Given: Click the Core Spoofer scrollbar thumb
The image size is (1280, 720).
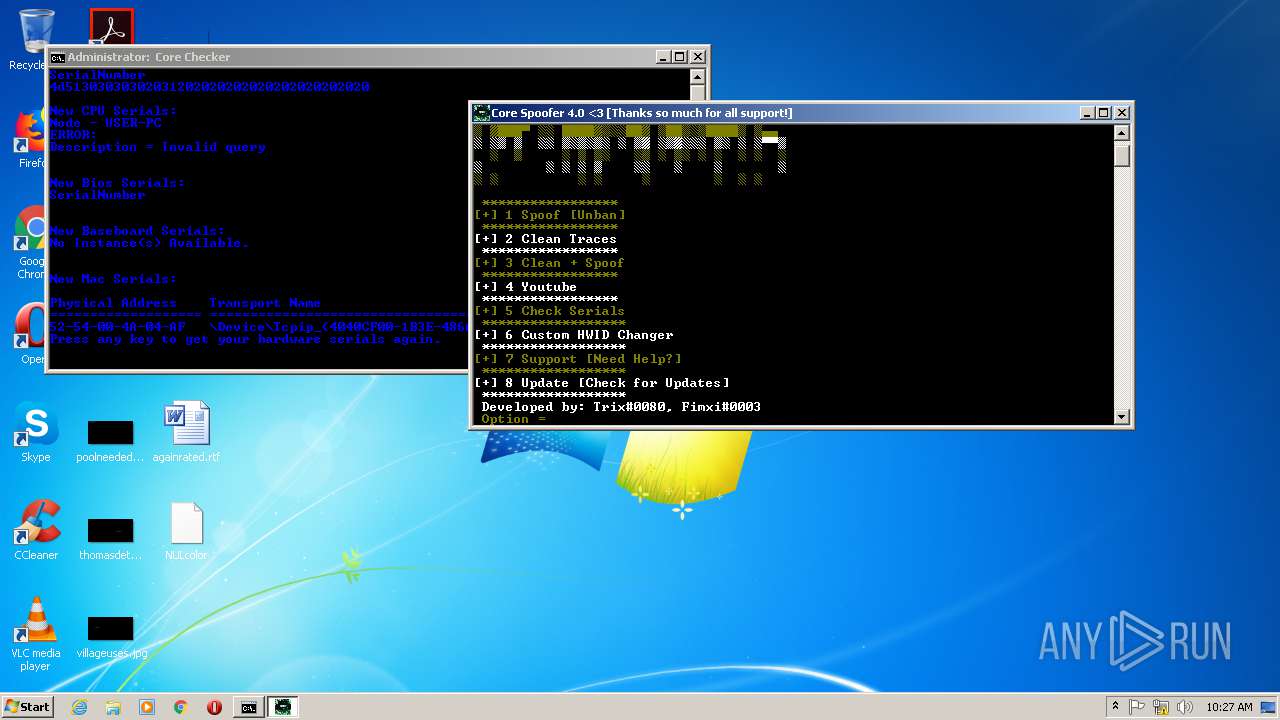Looking at the screenshot, I should pyautogui.click(x=1122, y=155).
